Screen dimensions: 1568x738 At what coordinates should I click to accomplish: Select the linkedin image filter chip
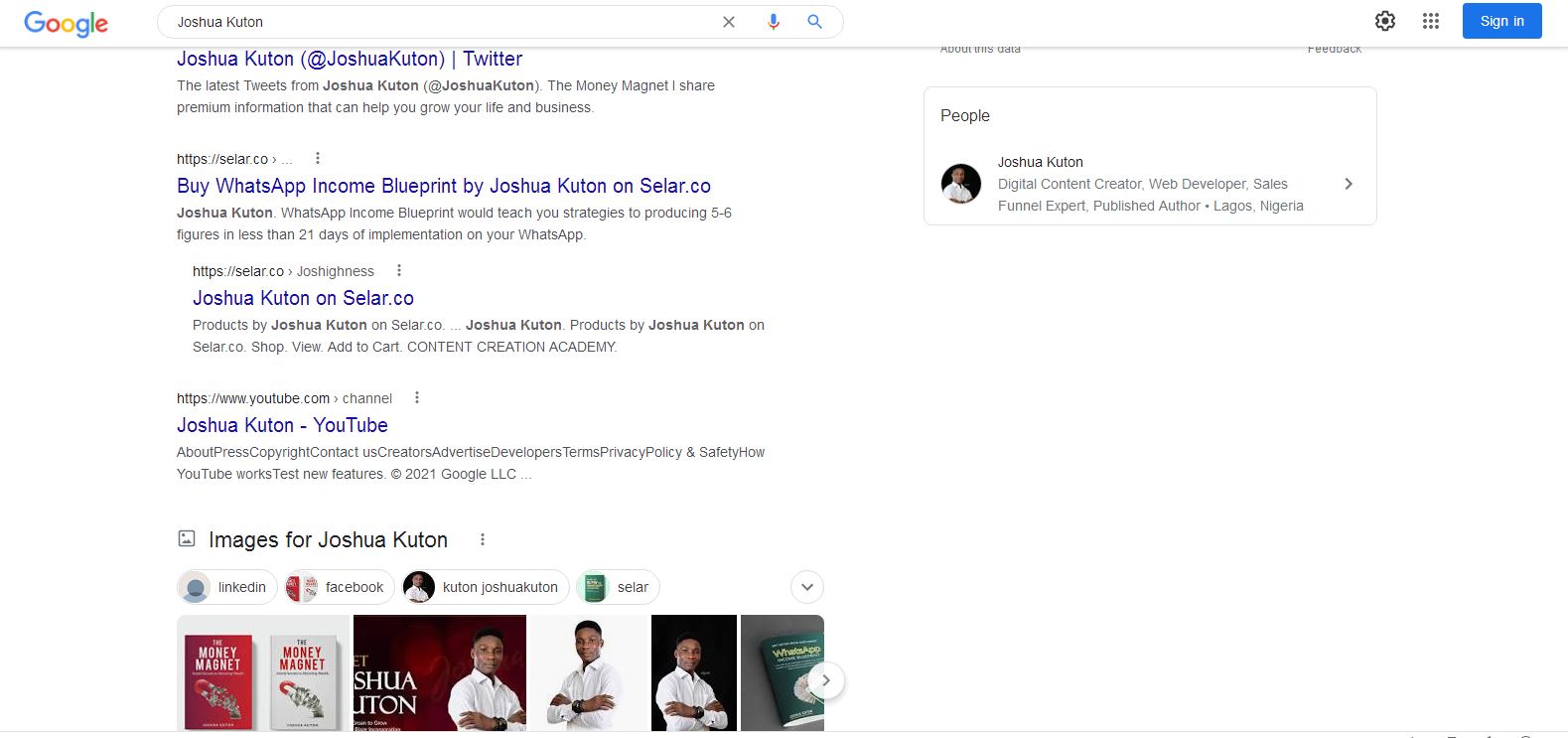click(226, 587)
